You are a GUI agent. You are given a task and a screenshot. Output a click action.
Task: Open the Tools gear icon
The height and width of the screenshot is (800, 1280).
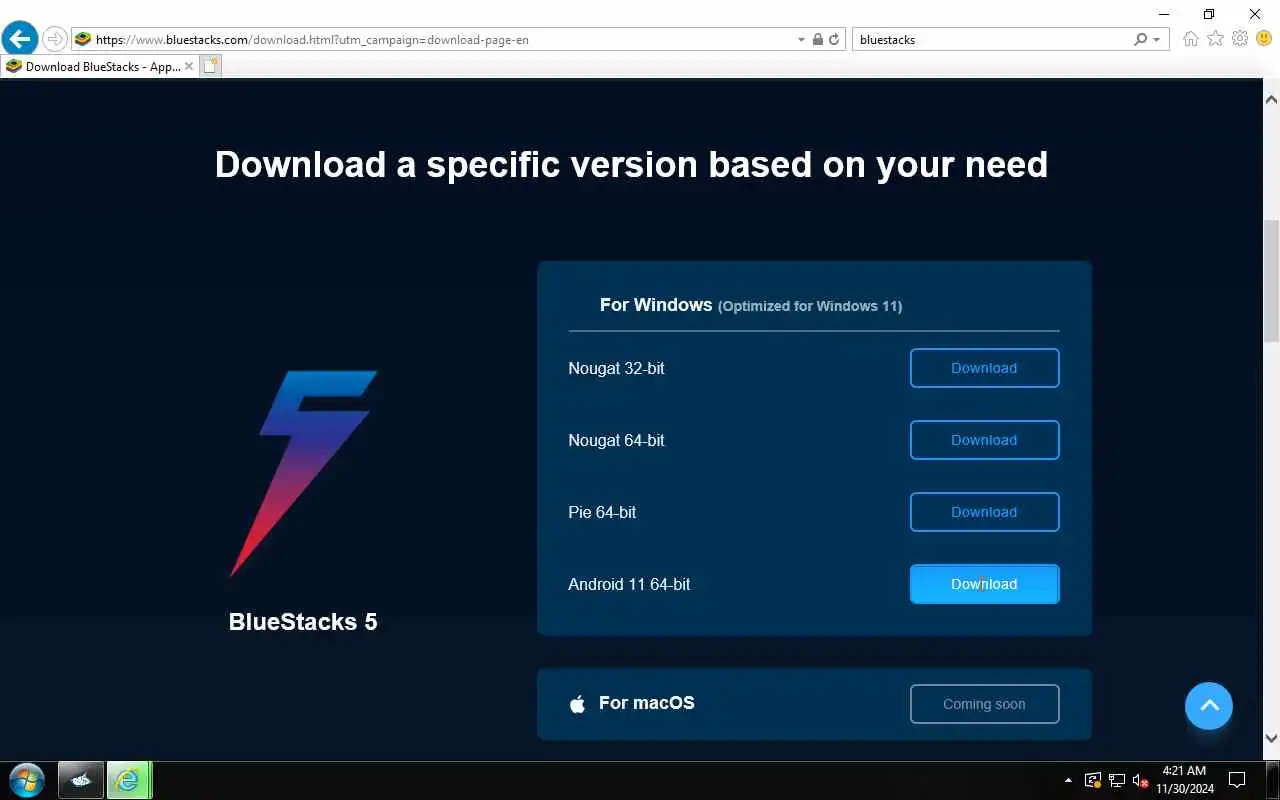(1240, 39)
